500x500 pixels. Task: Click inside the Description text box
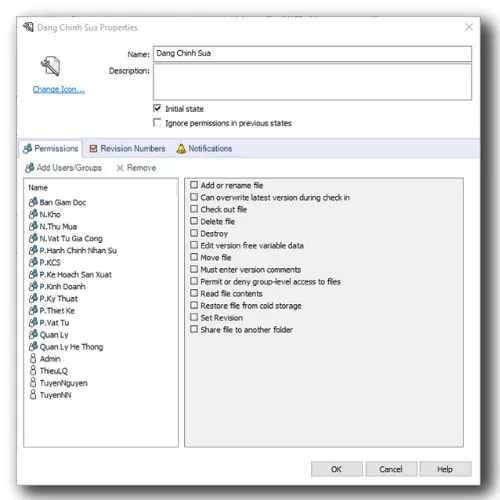click(312, 82)
